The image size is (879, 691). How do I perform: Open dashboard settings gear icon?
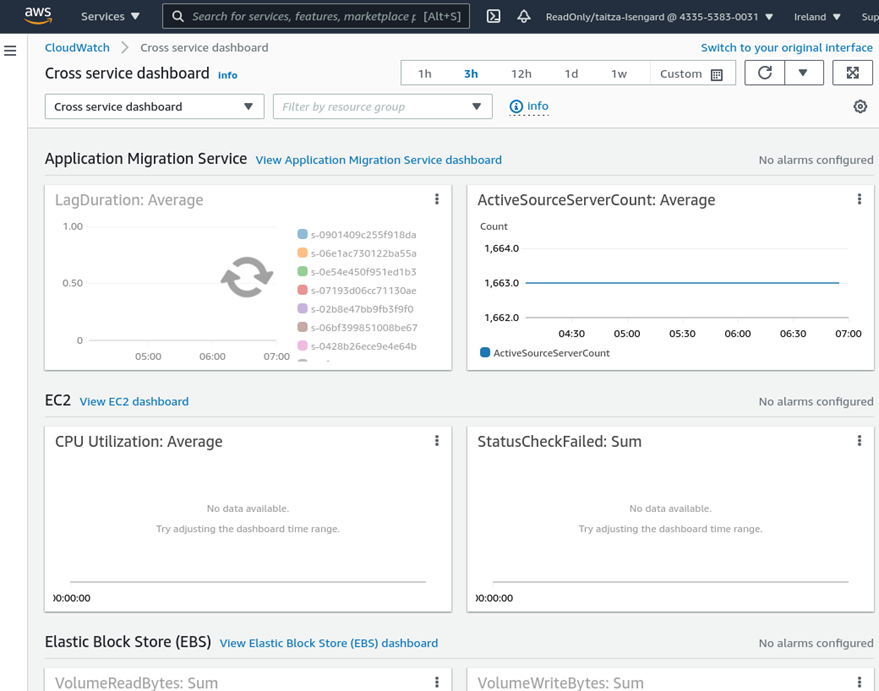coord(860,106)
